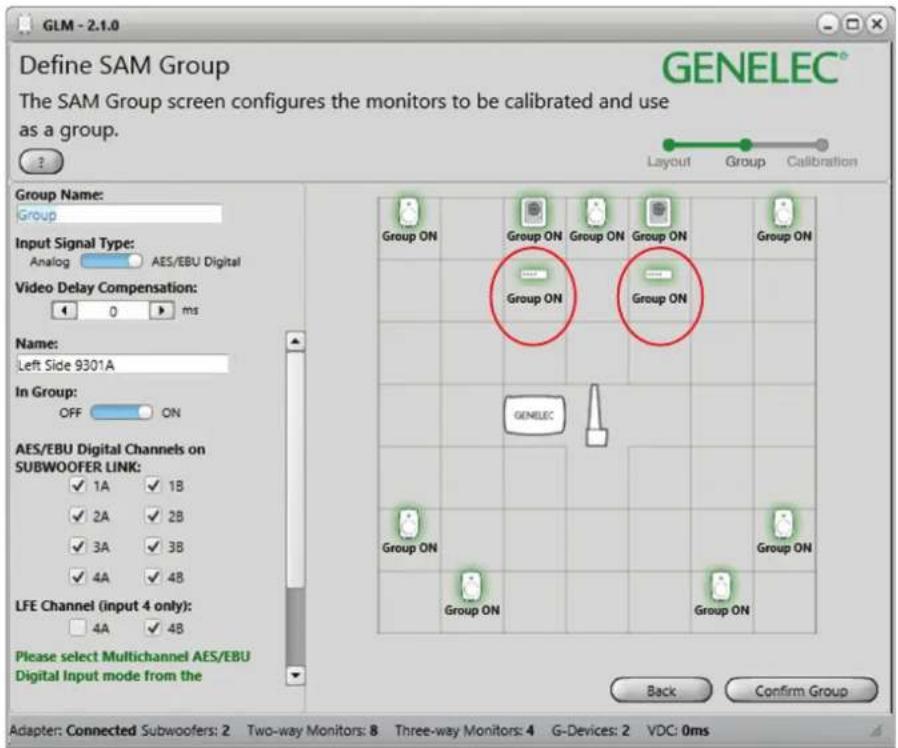Select the top-left corner monitor icon
The image size is (898, 748).
409,212
